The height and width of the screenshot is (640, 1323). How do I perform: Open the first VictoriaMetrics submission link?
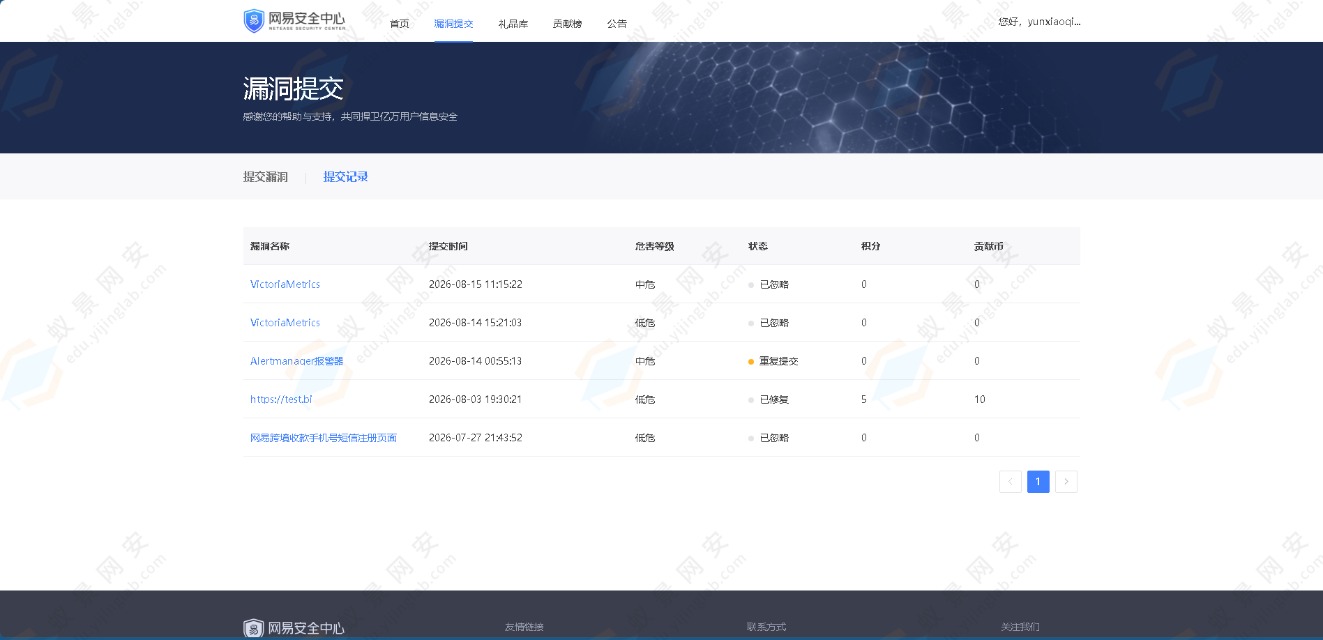pos(285,284)
